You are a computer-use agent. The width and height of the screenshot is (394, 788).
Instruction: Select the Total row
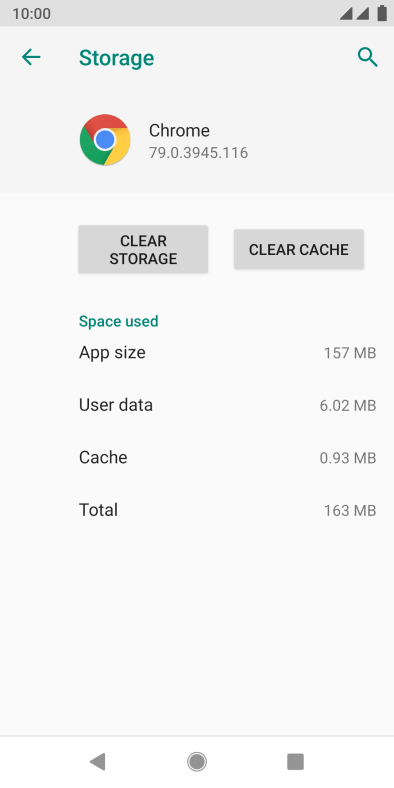pos(227,510)
